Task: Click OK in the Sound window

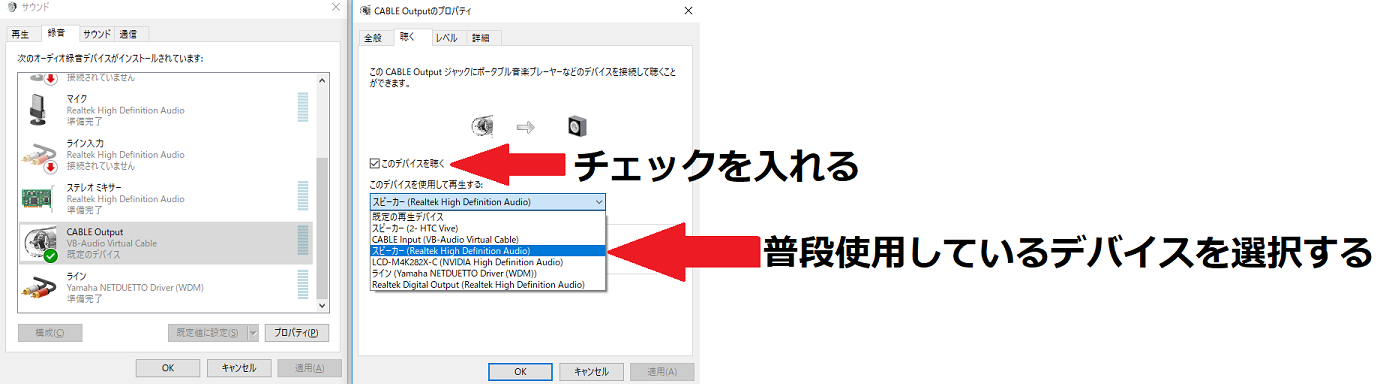Action: pos(167,368)
